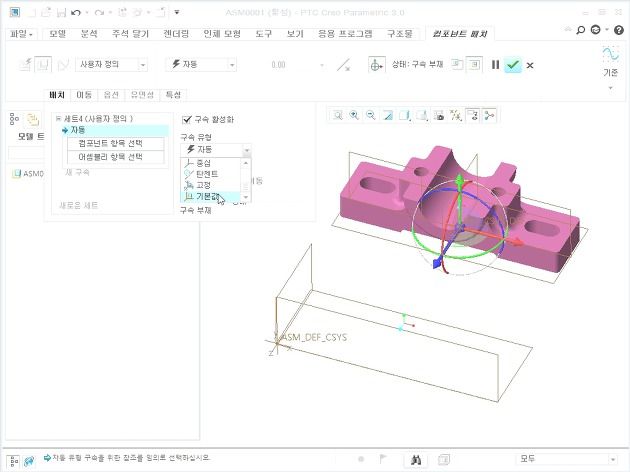Click the Save disk icon in quick access toolbar

(x=61, y=12)
